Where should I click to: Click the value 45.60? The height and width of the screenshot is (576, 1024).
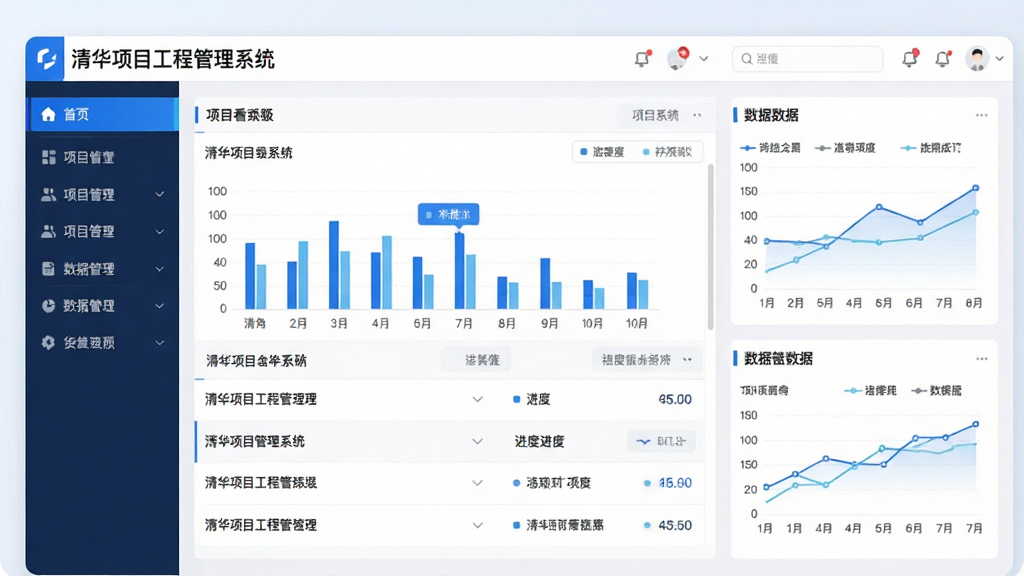click(x=675, y=483)
